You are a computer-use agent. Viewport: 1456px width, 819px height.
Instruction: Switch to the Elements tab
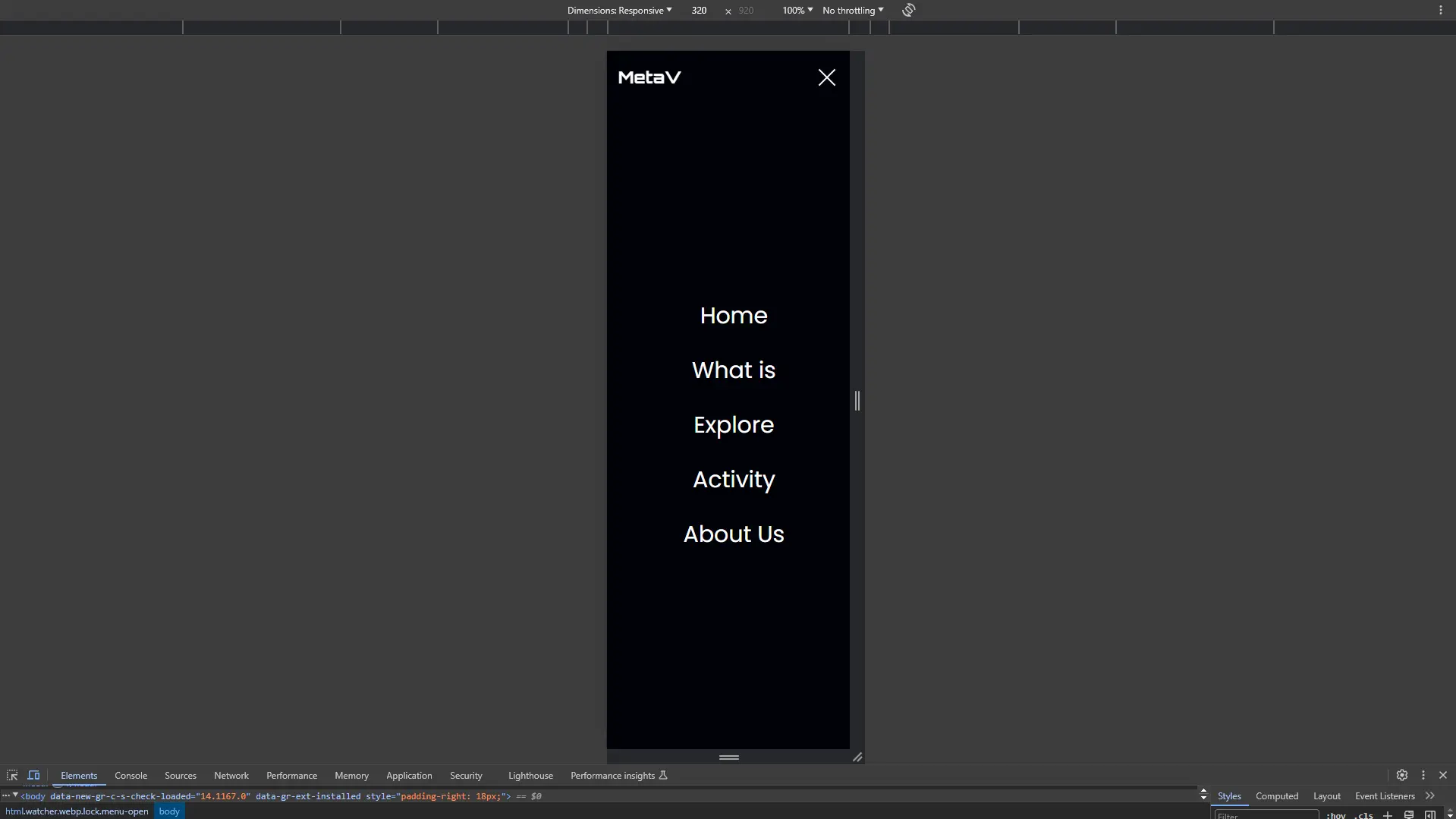pos(79,776)
